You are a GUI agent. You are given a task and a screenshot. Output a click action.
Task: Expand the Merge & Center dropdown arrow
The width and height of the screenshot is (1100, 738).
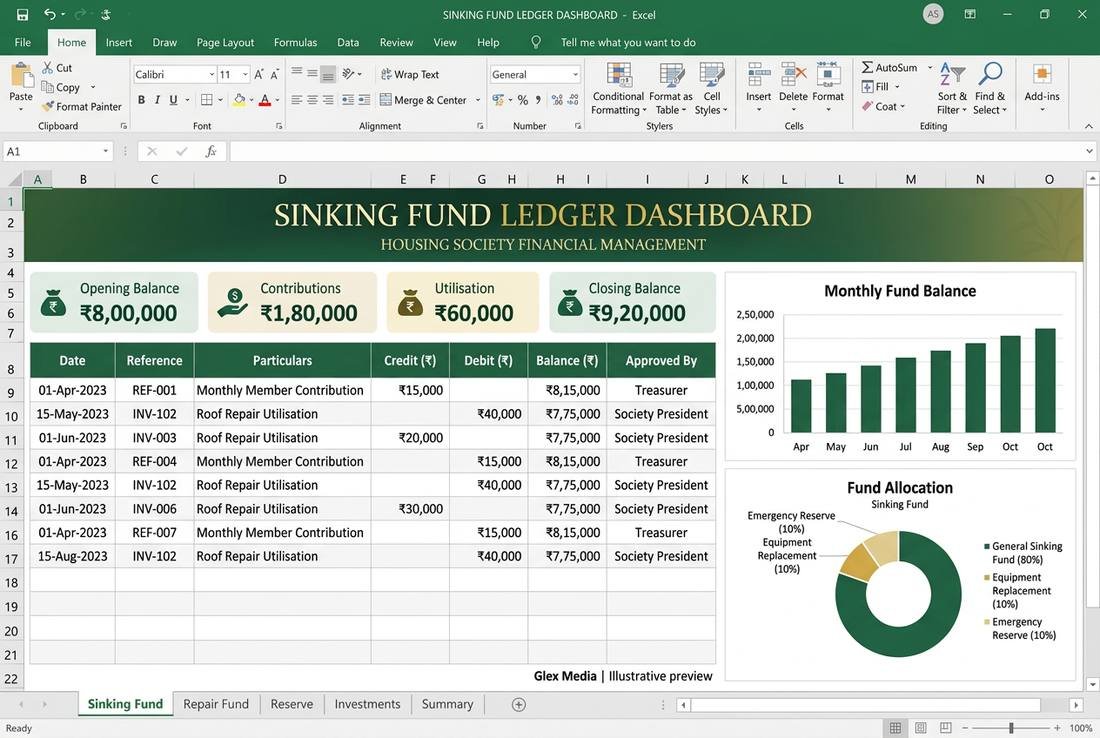(478, 100)
